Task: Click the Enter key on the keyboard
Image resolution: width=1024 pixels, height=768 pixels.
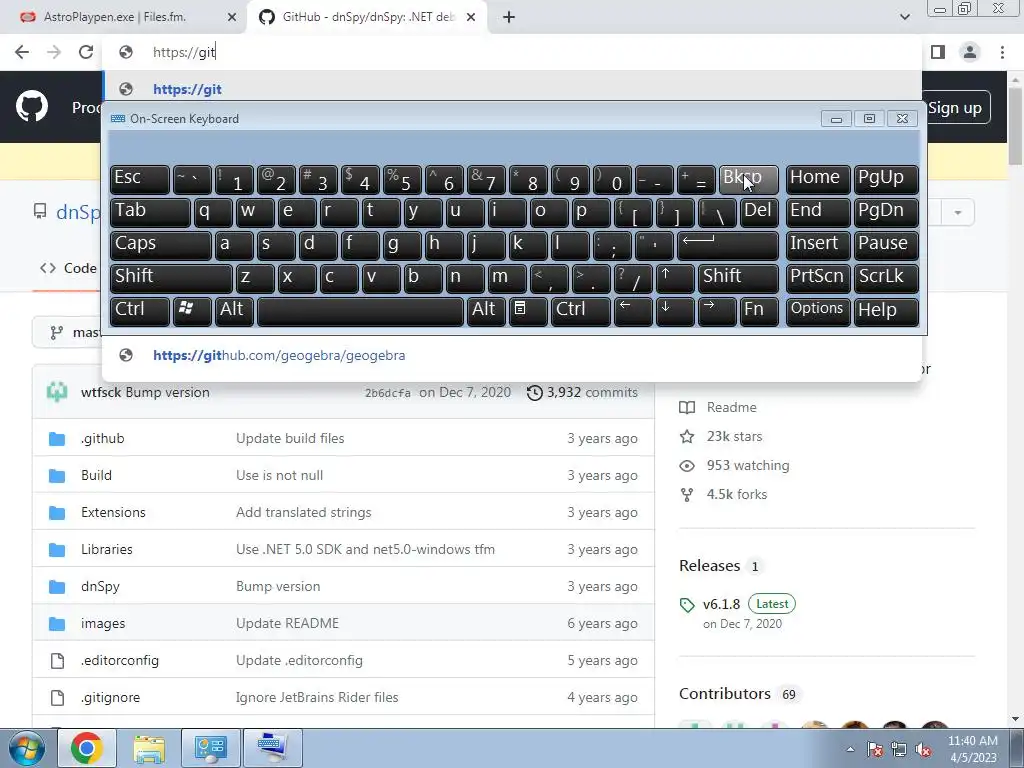Action: 728,245
